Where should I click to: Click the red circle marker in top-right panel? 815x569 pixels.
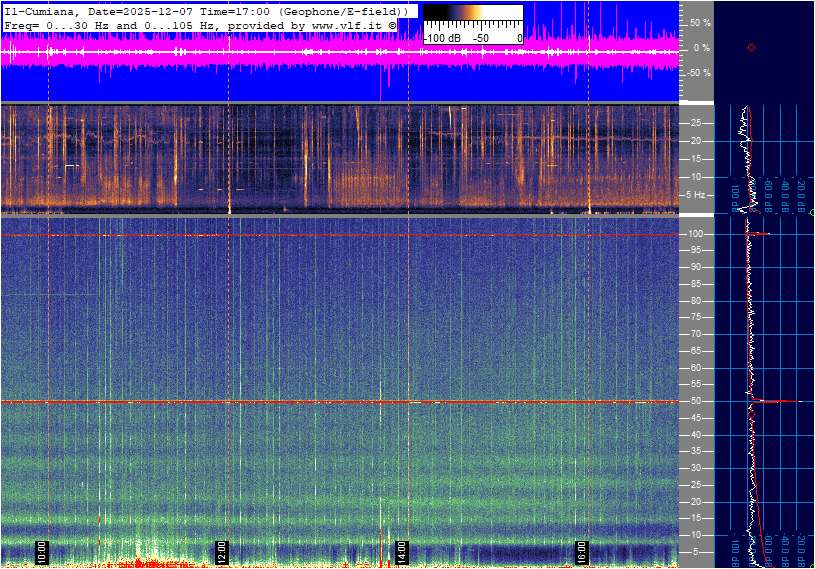coord(751,47)
